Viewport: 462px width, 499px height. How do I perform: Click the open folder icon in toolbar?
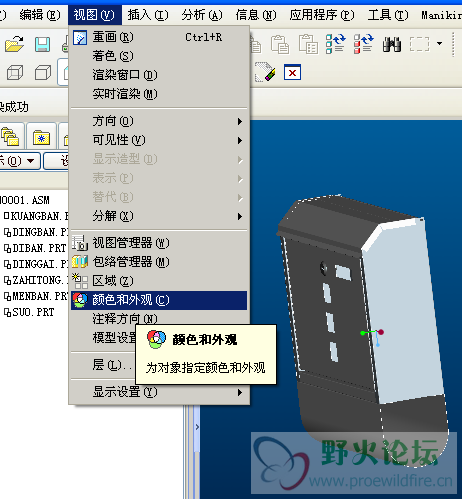pyautogui.click(x=14, y=44)
